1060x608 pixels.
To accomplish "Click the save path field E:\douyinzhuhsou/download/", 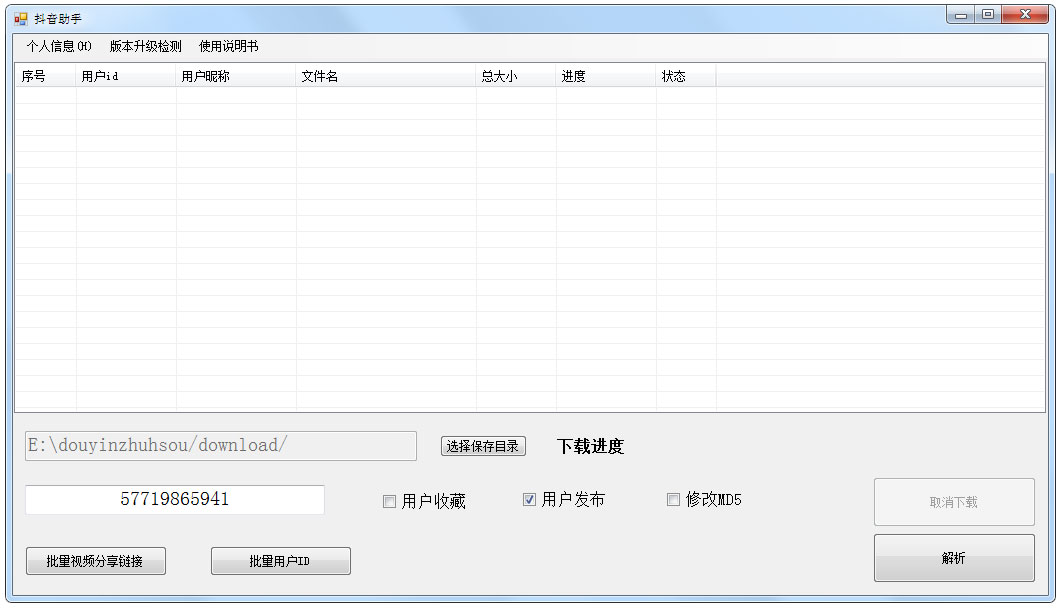I will [x=220, y=446].
